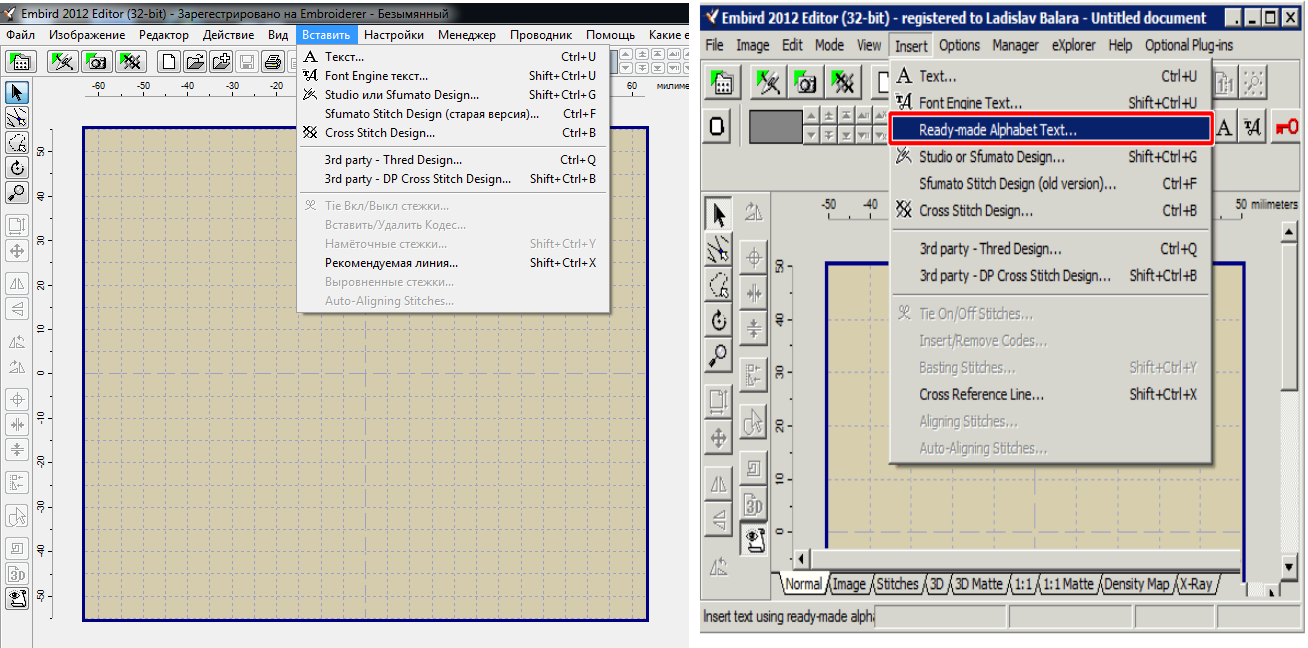Select rotate tool in Russian window
The width and height of the screenshot is (1308, 648).
pyautogui.click(x=17, y=168)
